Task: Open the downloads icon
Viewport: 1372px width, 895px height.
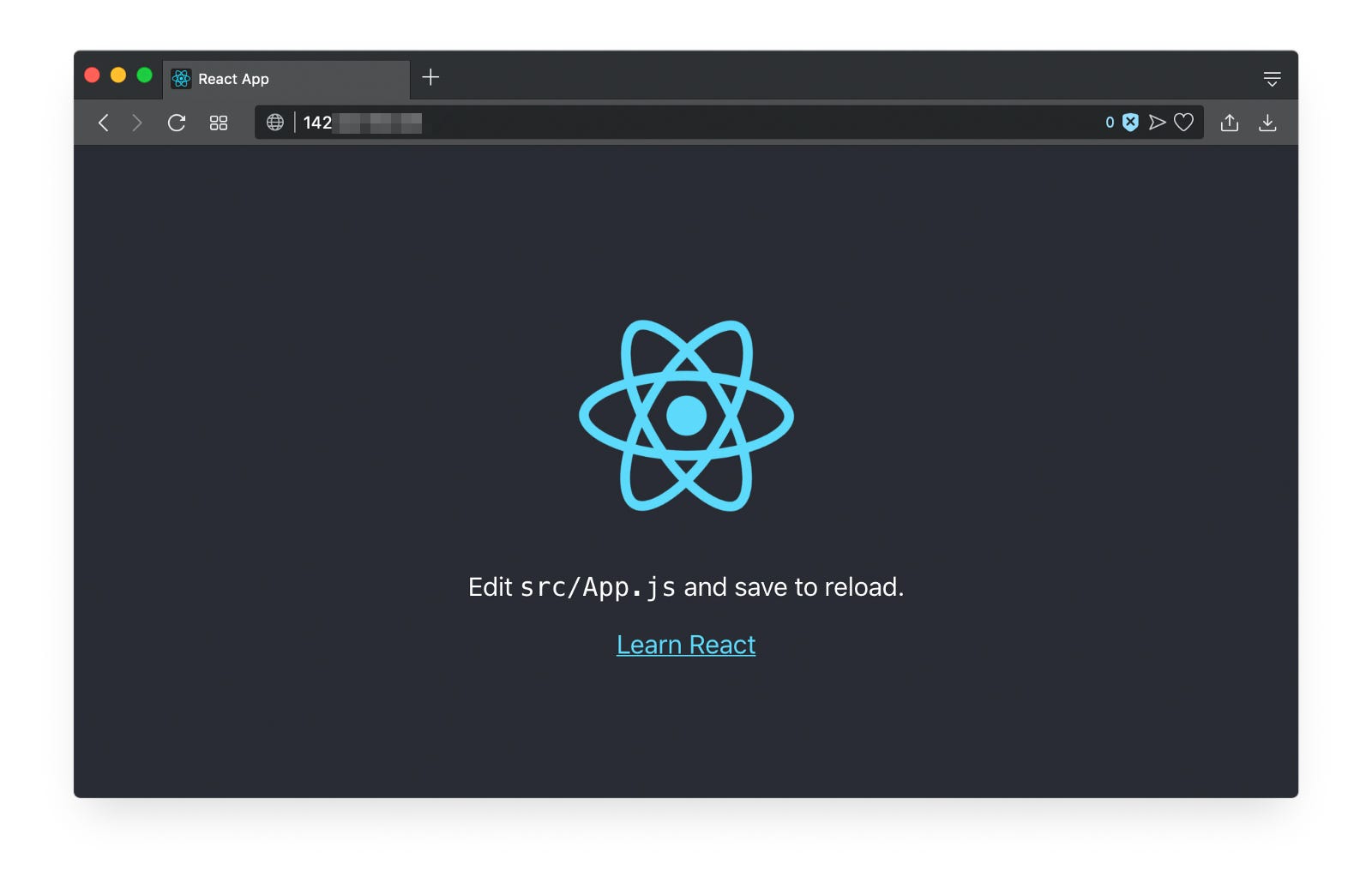Action: pos(1267,123)
